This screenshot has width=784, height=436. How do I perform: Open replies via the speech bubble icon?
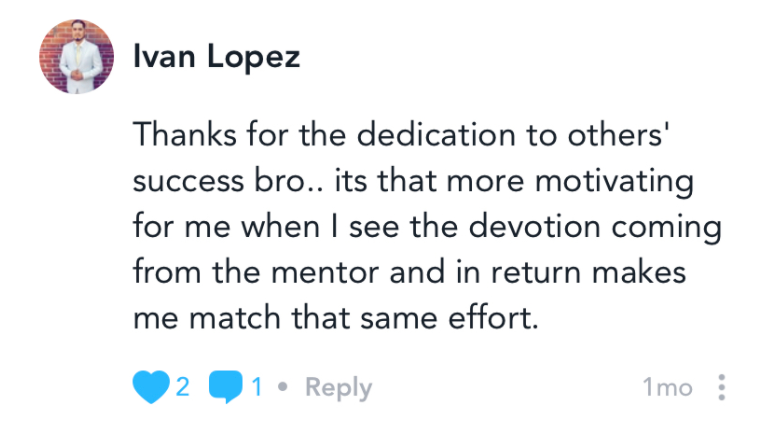tap(226, 386)
